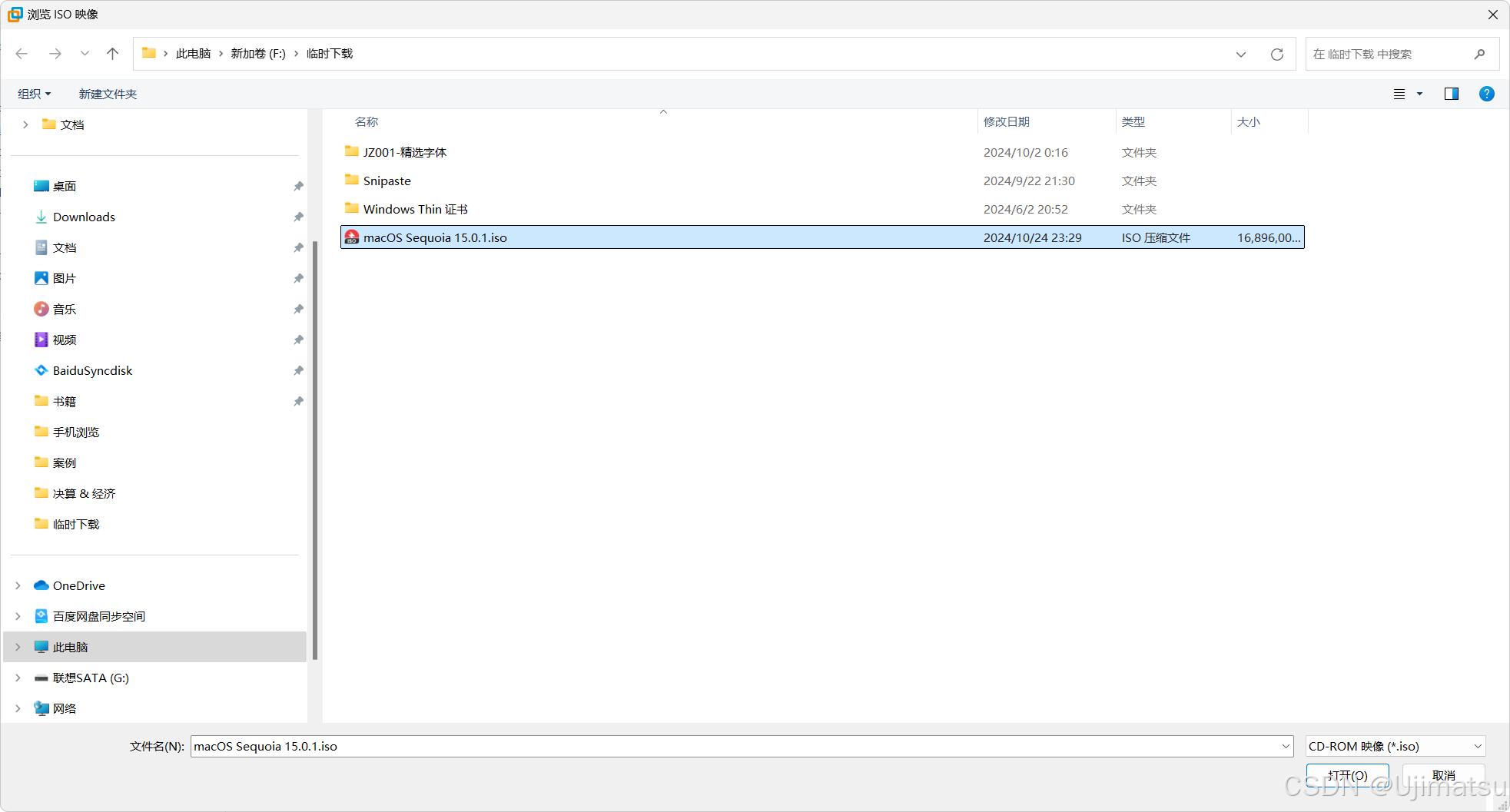Open 音乐 in quick access

click(65, 309)
